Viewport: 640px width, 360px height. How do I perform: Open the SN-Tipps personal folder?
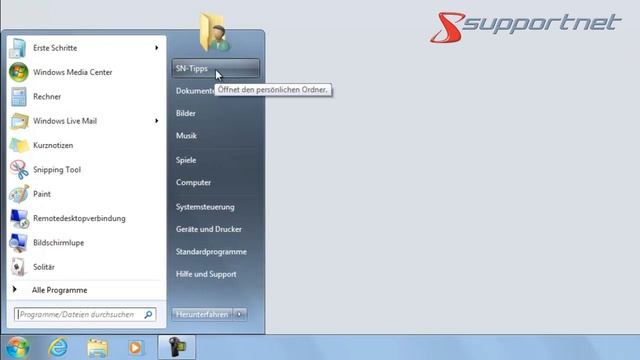(216, 68)
